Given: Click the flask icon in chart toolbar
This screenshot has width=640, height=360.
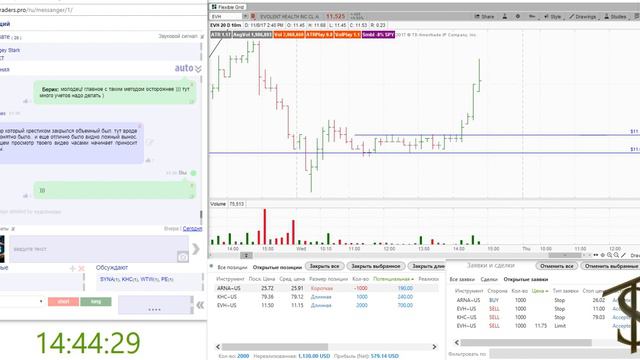Looking at the screenshot, I should (505, 16).
